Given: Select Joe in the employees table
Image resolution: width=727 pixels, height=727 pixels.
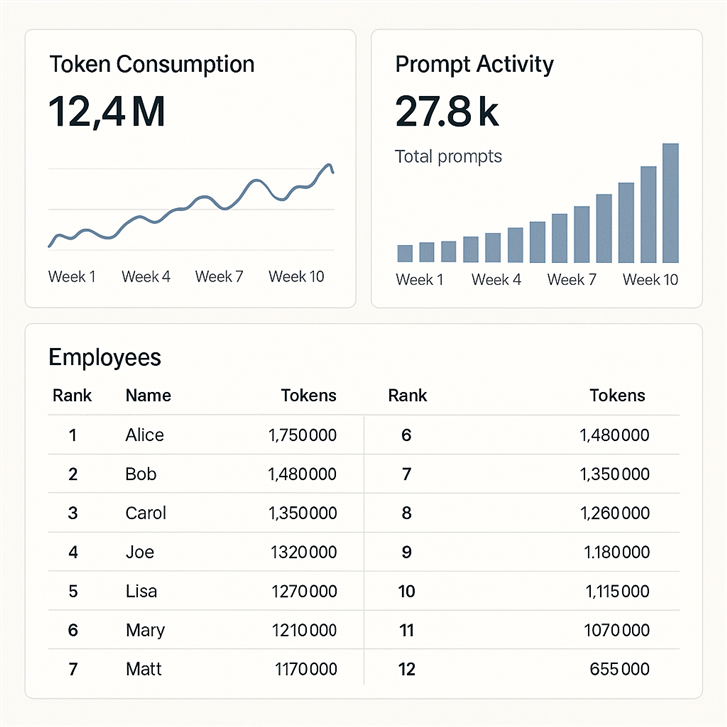Looking at the screenshot, I should point(140,552).
